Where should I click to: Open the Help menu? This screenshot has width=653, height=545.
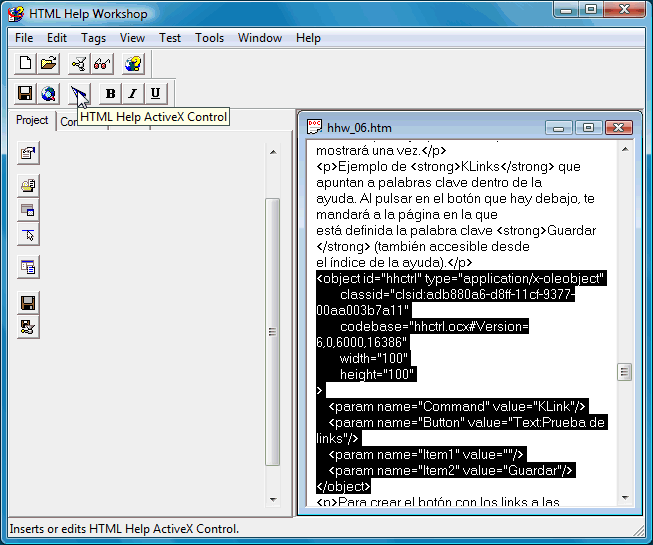point(308,38)
